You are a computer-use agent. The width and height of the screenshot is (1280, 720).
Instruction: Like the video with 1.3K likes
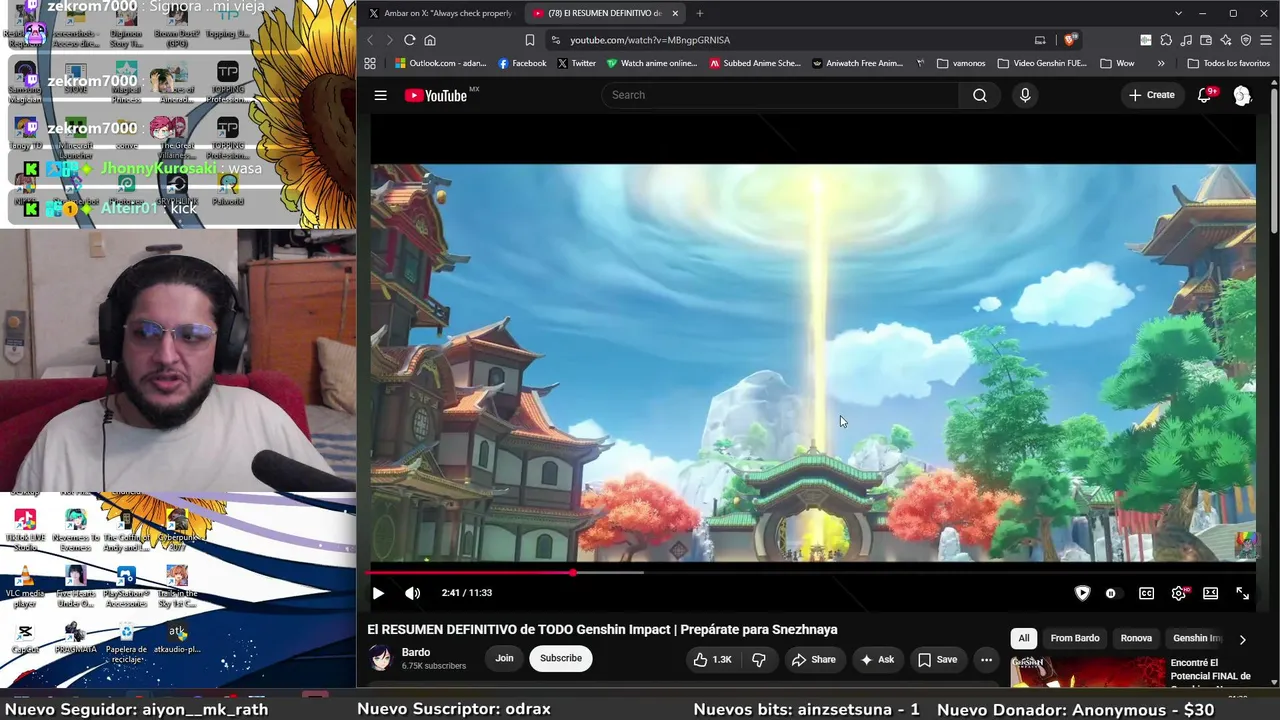click(x=712, y=659)
